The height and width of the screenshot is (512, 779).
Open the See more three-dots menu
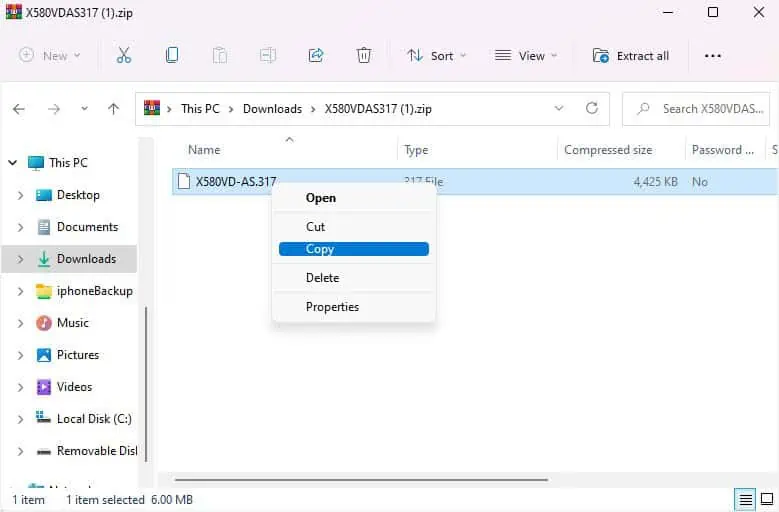click(712, 56)
